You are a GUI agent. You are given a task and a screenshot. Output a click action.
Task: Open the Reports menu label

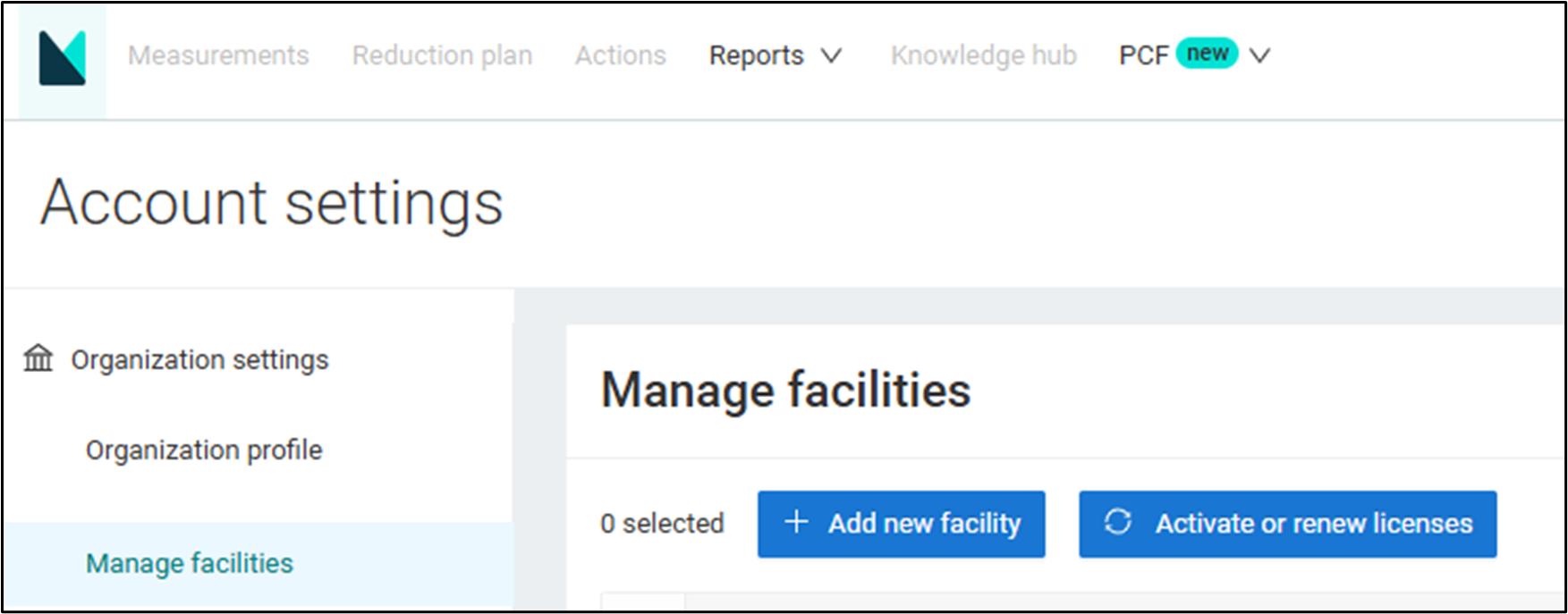click(756, 55)
